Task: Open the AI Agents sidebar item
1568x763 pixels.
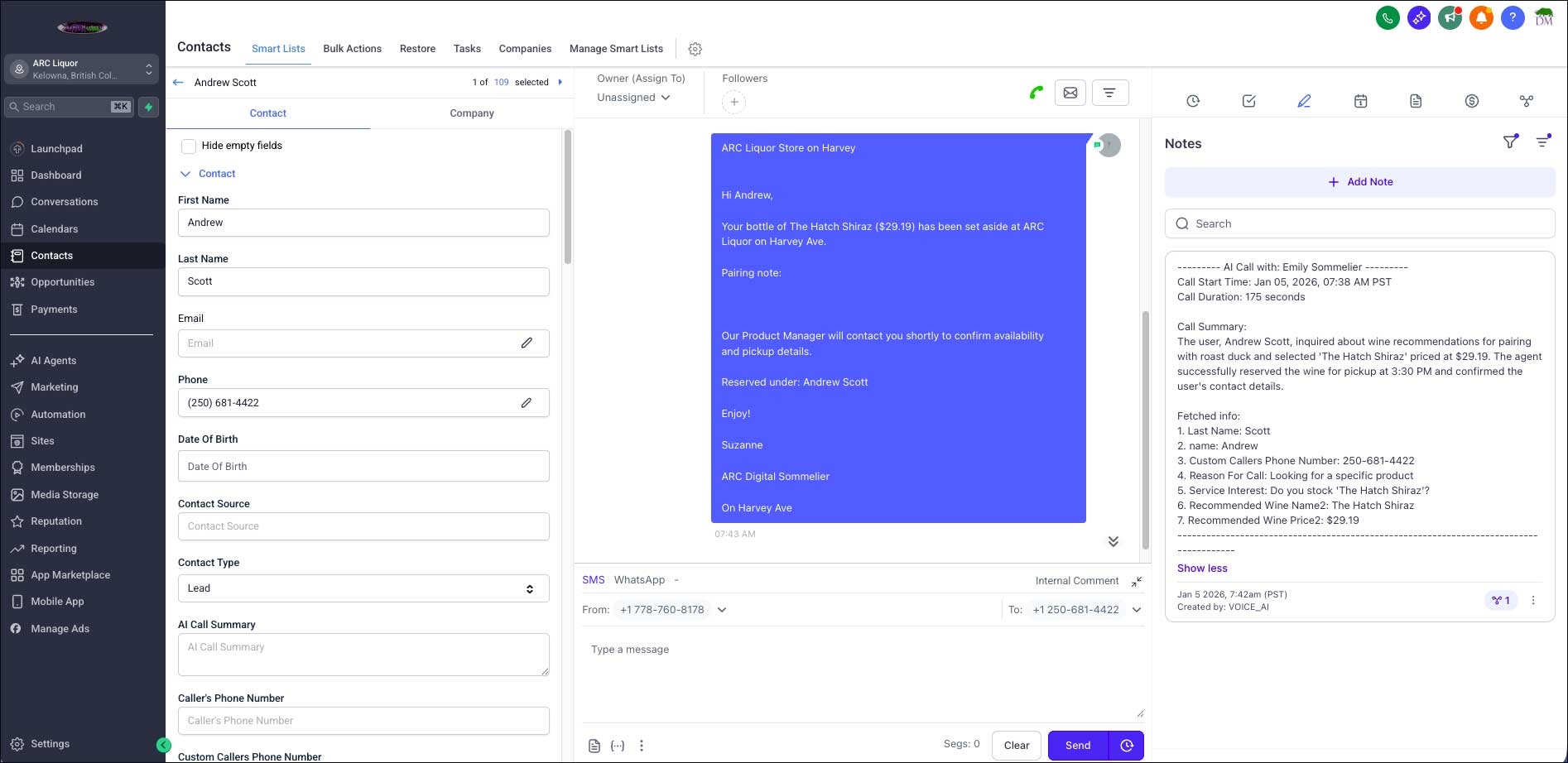Action: [54, 360]
